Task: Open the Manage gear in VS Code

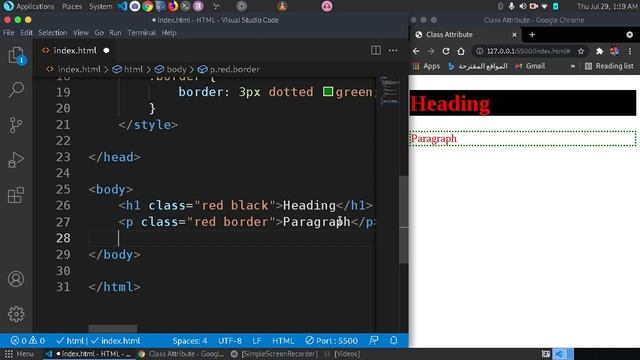Action: coord(16,314)
